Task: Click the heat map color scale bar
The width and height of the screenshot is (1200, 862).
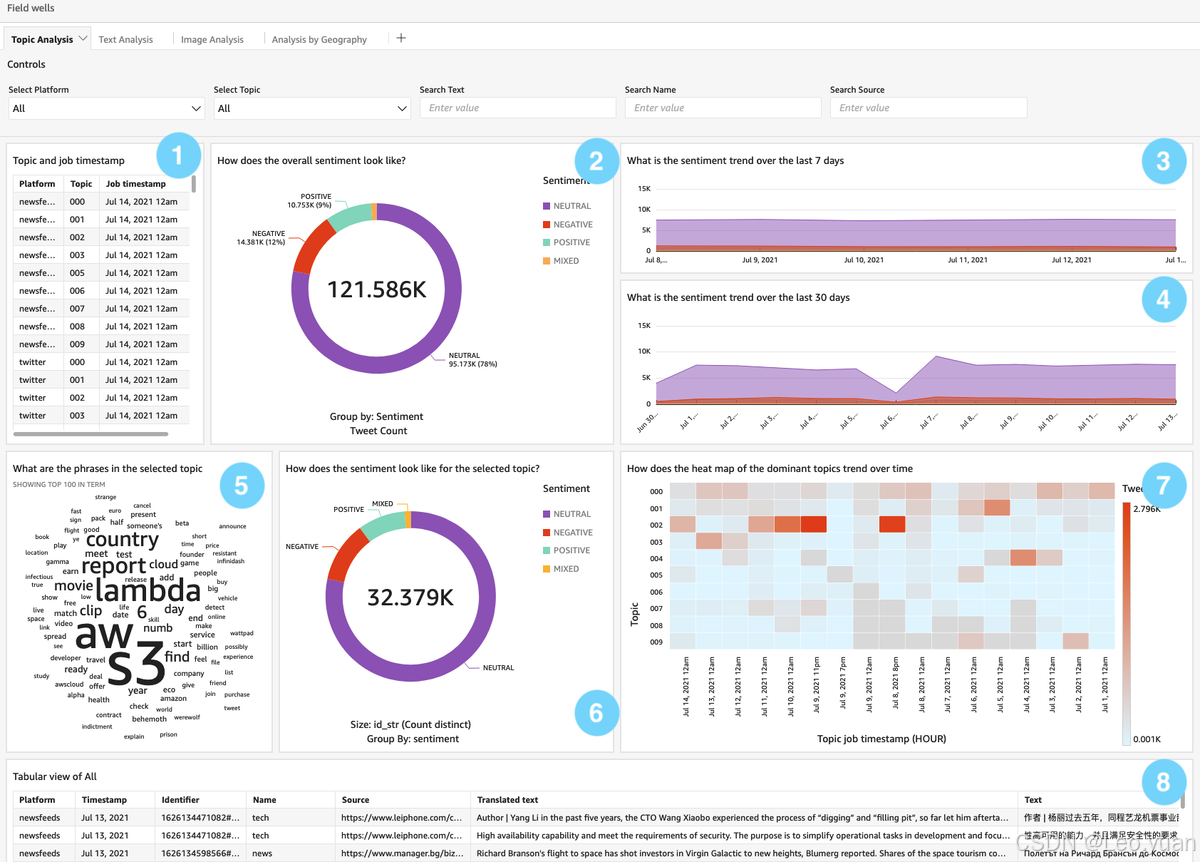Action: 1126,624
